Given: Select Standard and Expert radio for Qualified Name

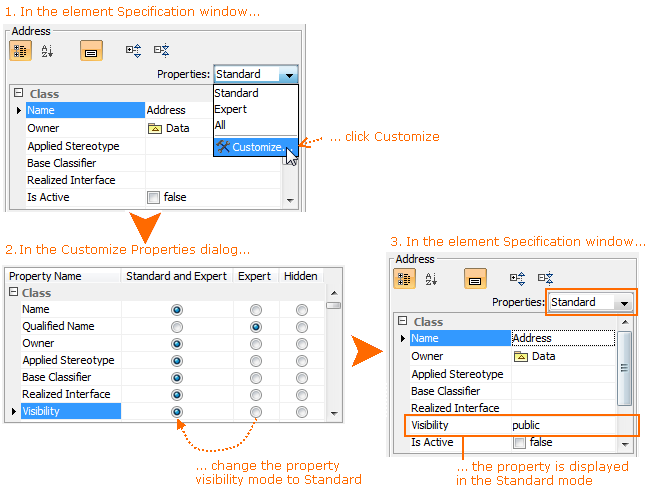Looking at the screenshot, I should click(x=177, y=327).
